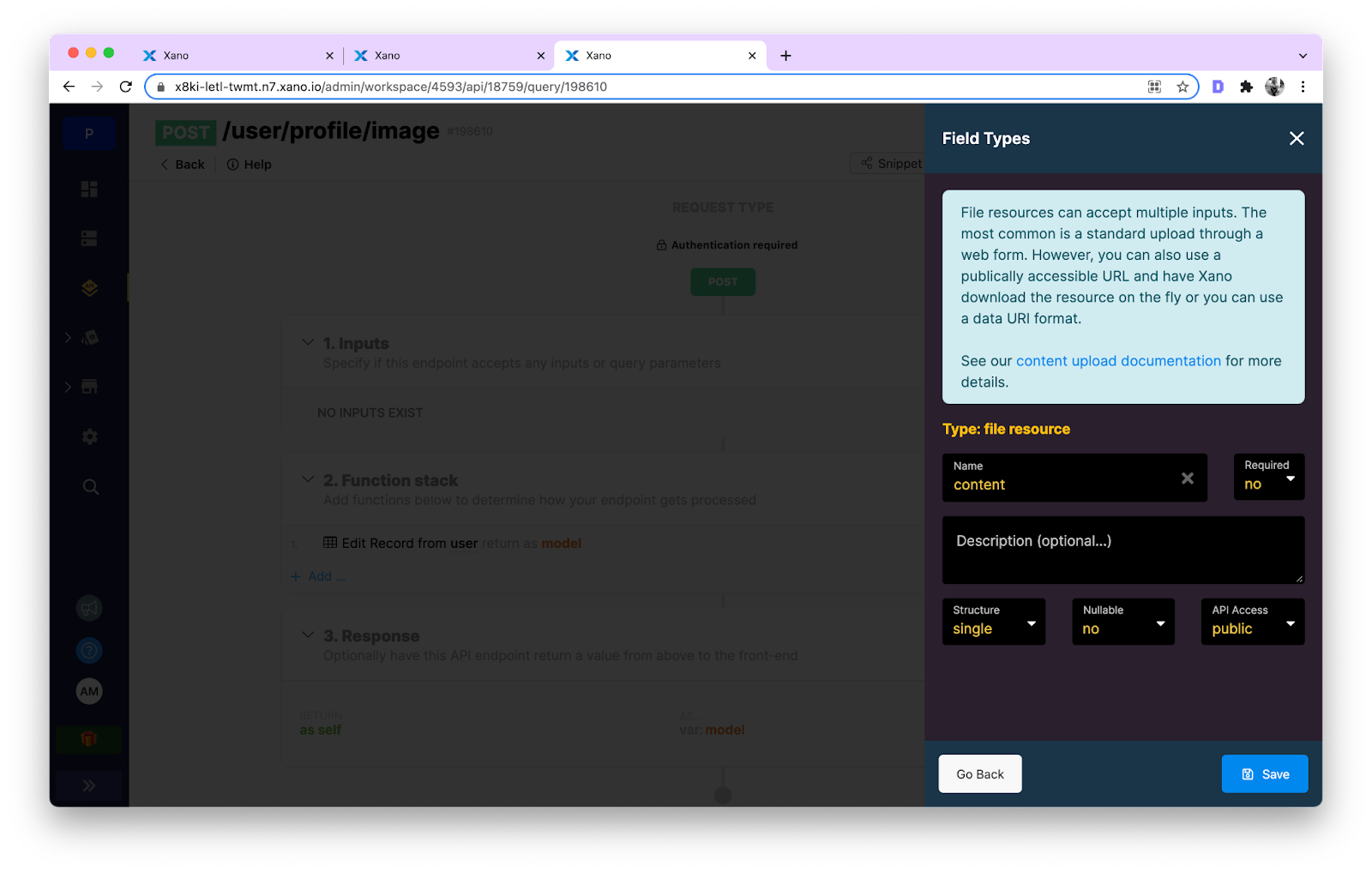
Task: Select the Database icon in the sidebar
Action: (88, 238)
